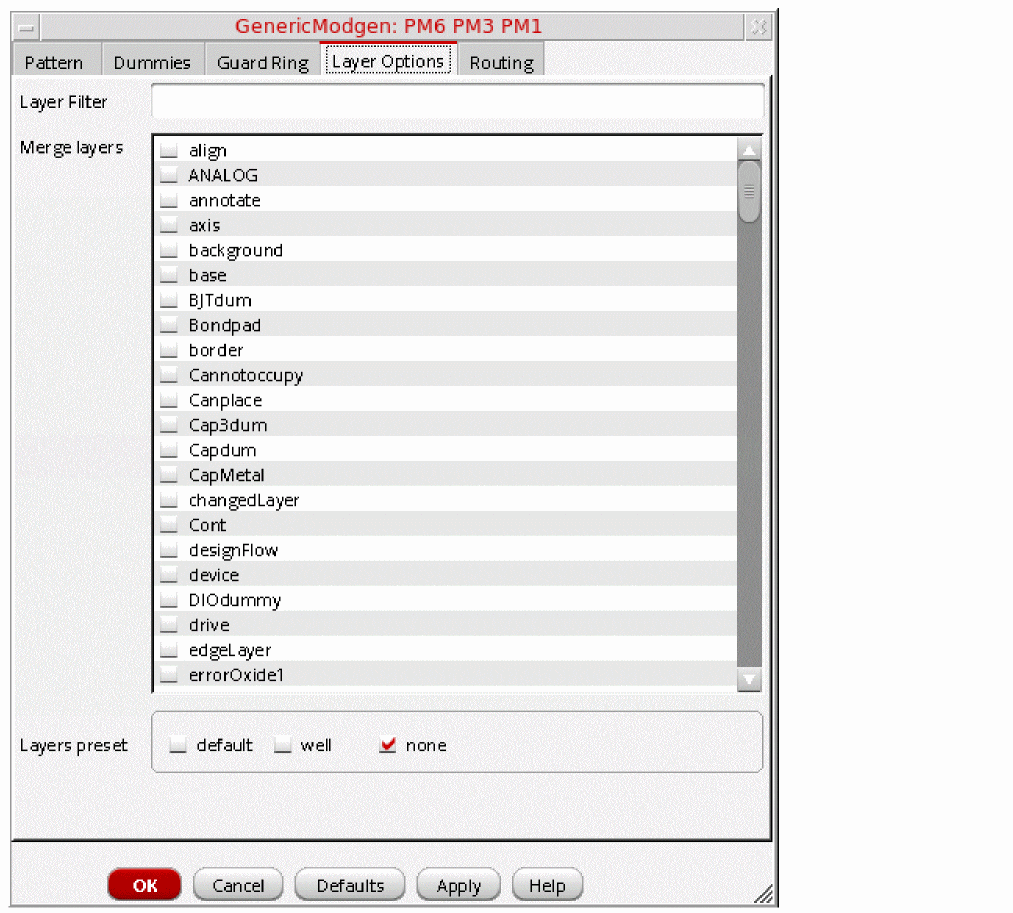Click the "edgeLayer" layer name text

click(230, 650)
